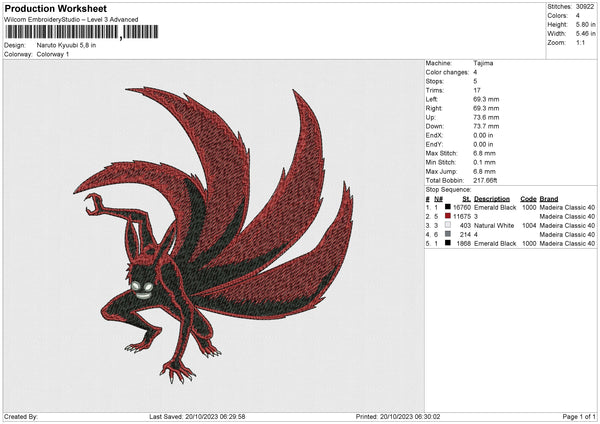Click the Page 1 of 1 indicator
This screenshot has width=600, height=424.
[x=579, y=417]
